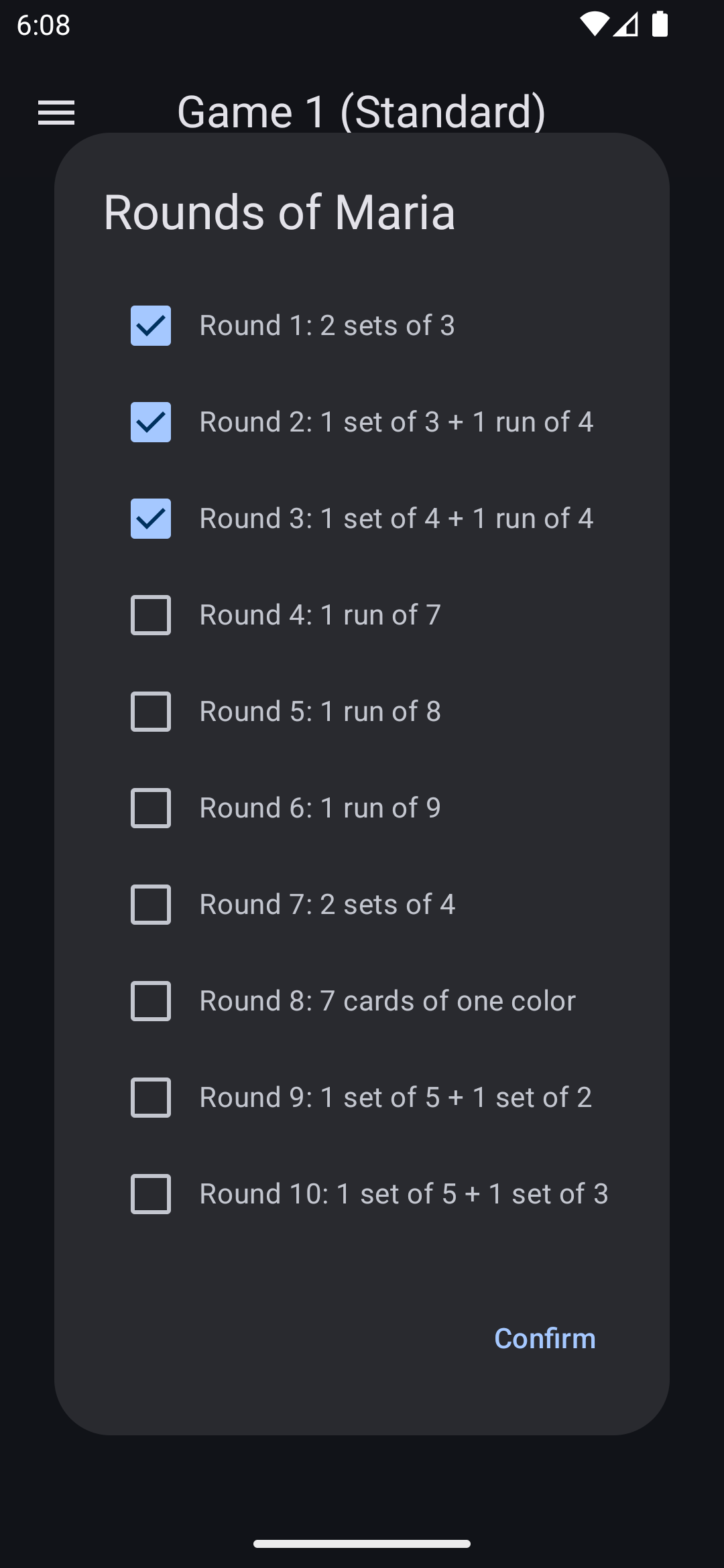This screenshot has width=724, height=1568.
Task: Tap the cellular signal icon
Action: click(627, 25)
